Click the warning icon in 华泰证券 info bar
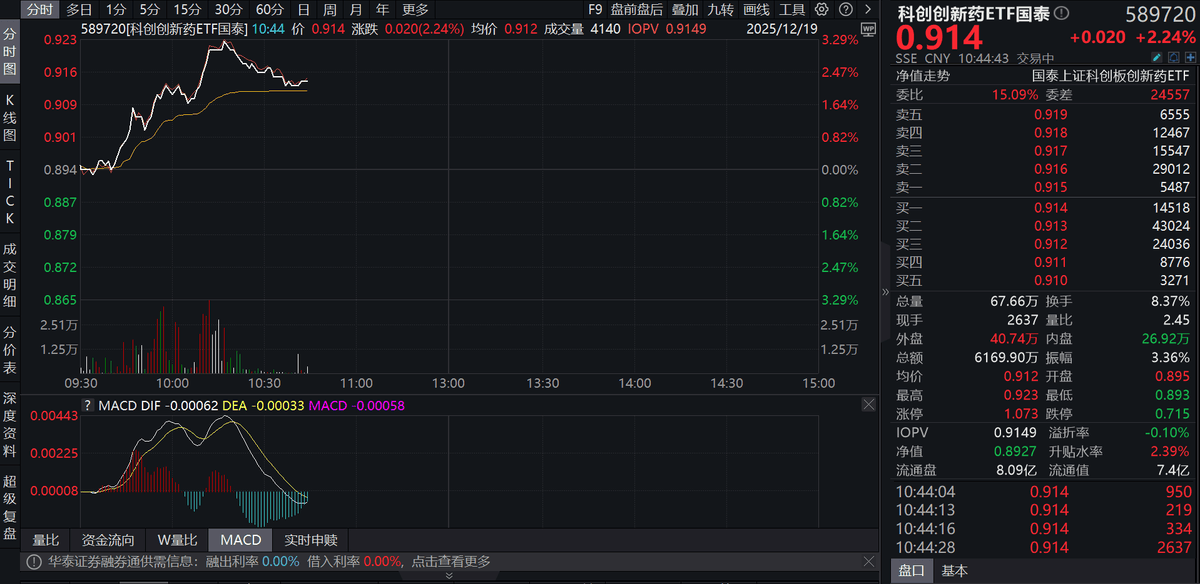This screenshot has height=584, width=1200. click(34, 561)
